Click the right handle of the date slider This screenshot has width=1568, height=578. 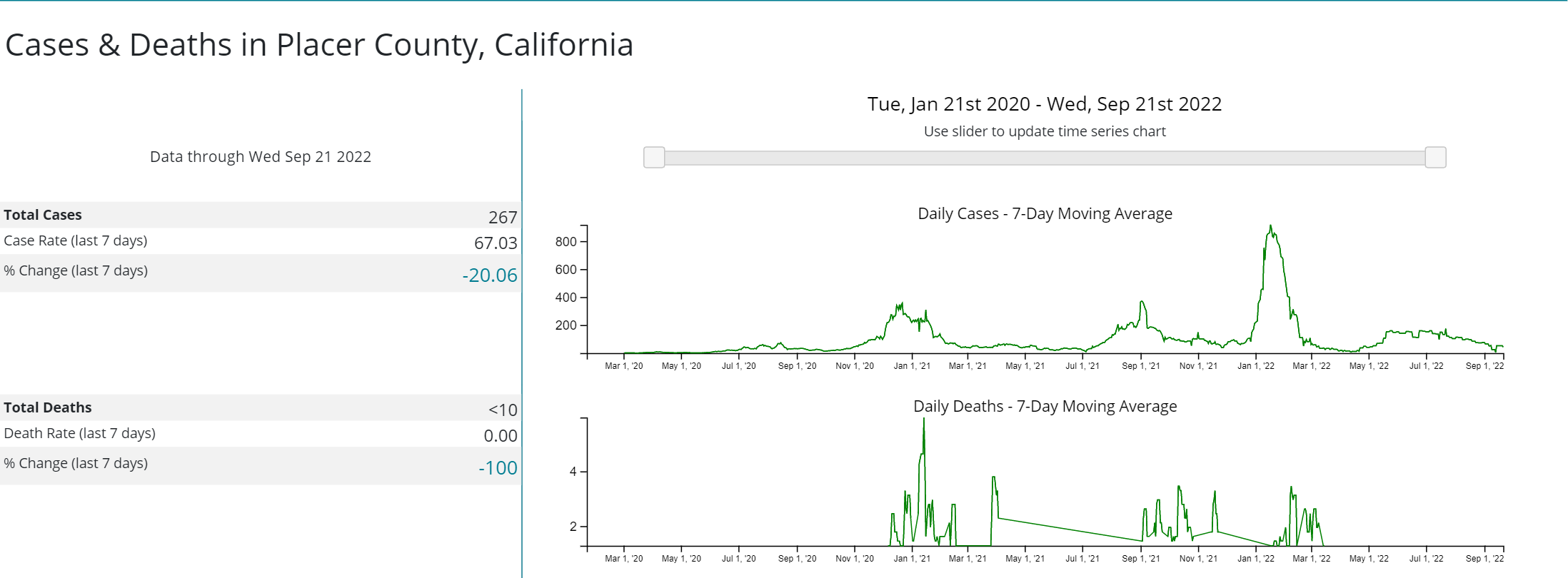click(1435, 157)
